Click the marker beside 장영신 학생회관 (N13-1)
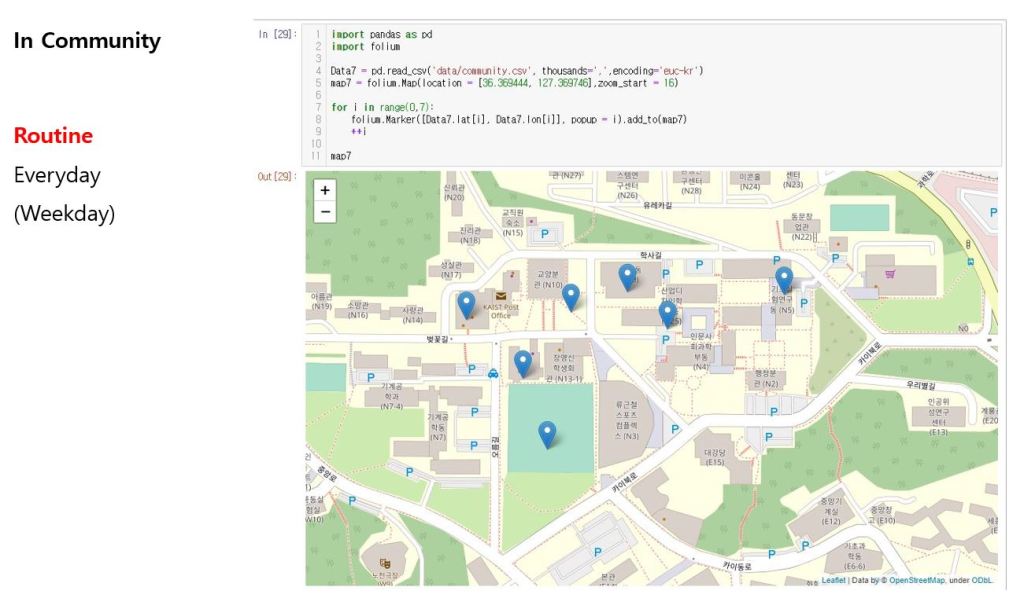Viewport: 1024px width, 609px height. pos(522,363)
